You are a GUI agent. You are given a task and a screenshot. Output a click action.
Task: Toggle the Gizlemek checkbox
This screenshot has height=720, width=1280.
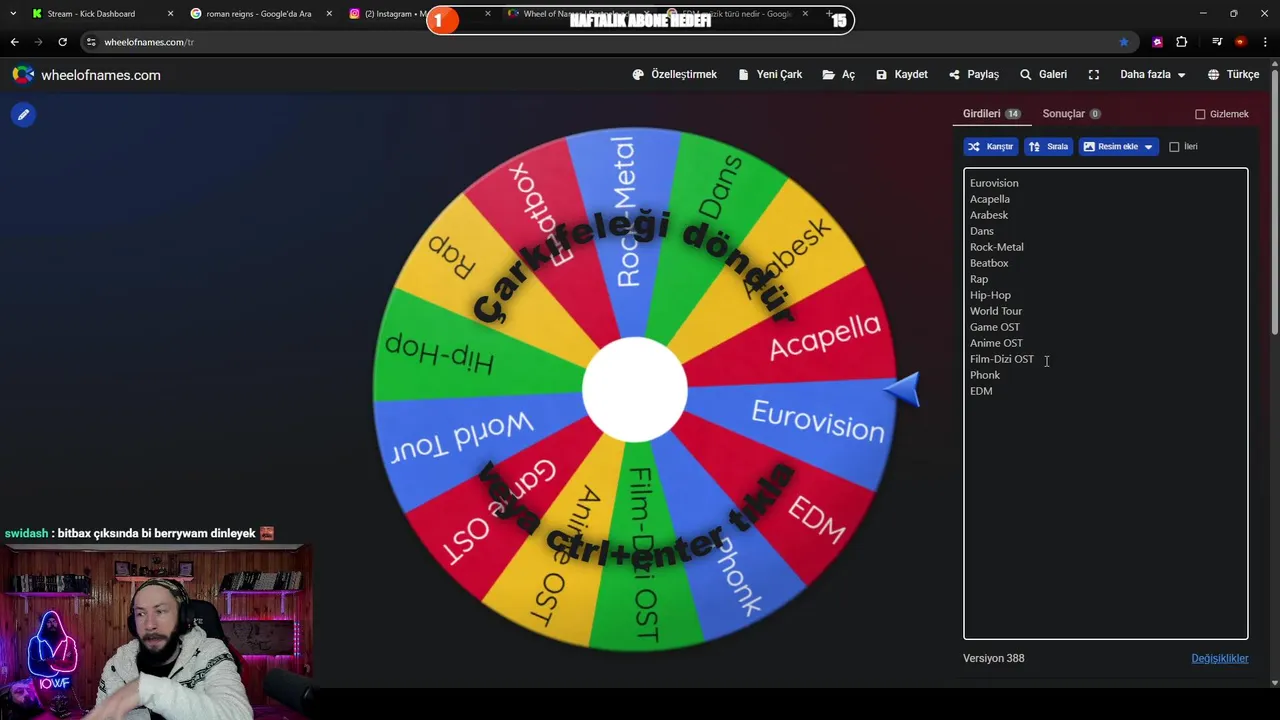pos(1200,114)
